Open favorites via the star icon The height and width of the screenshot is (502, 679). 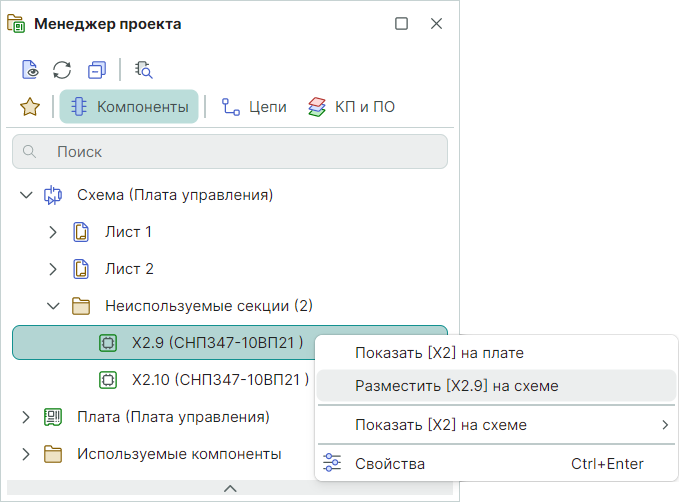(30, 107)
